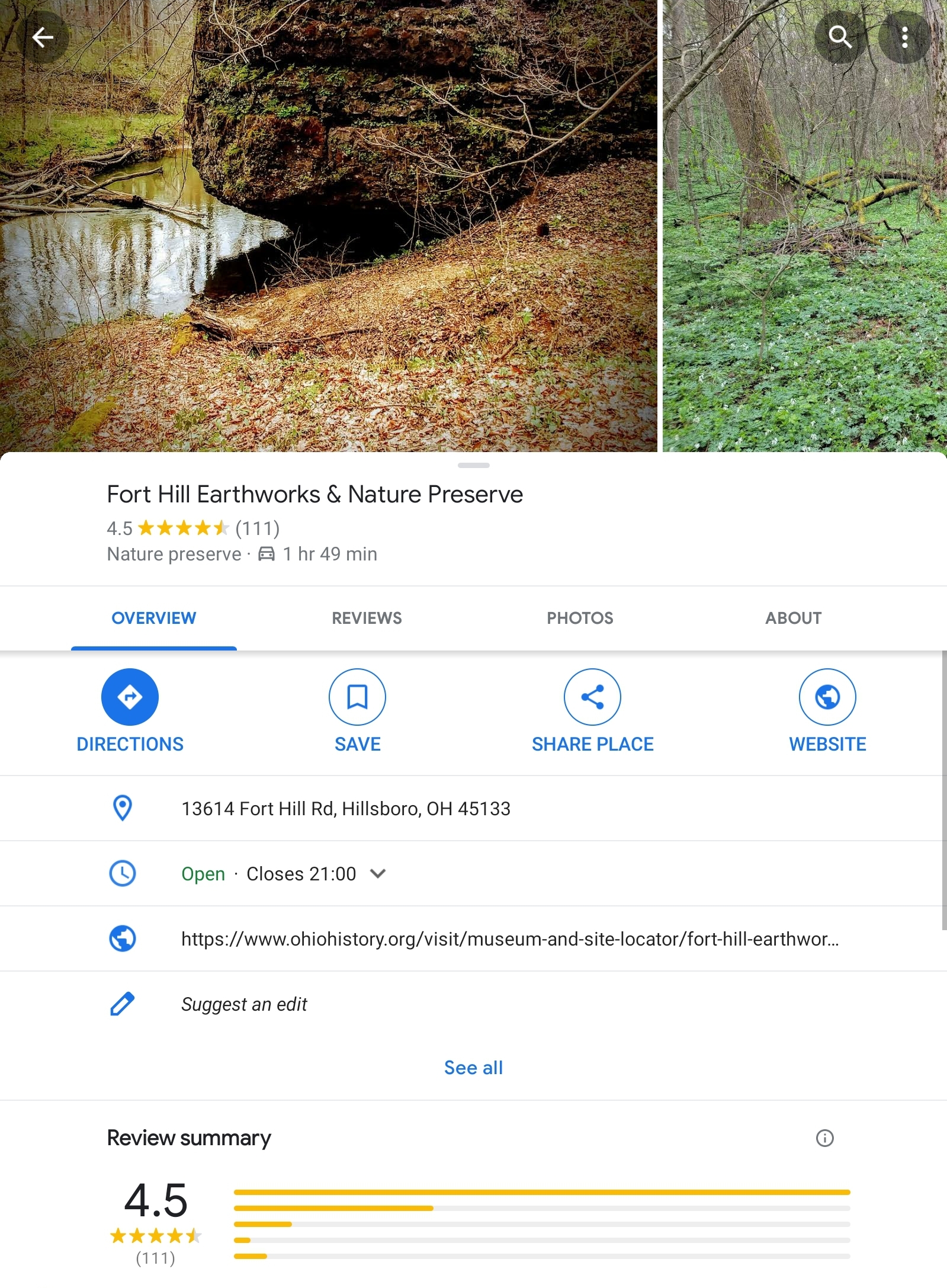Screen dimensions: 947x1288
Task: Click the See all link
Action: (x=473, y=1068)
